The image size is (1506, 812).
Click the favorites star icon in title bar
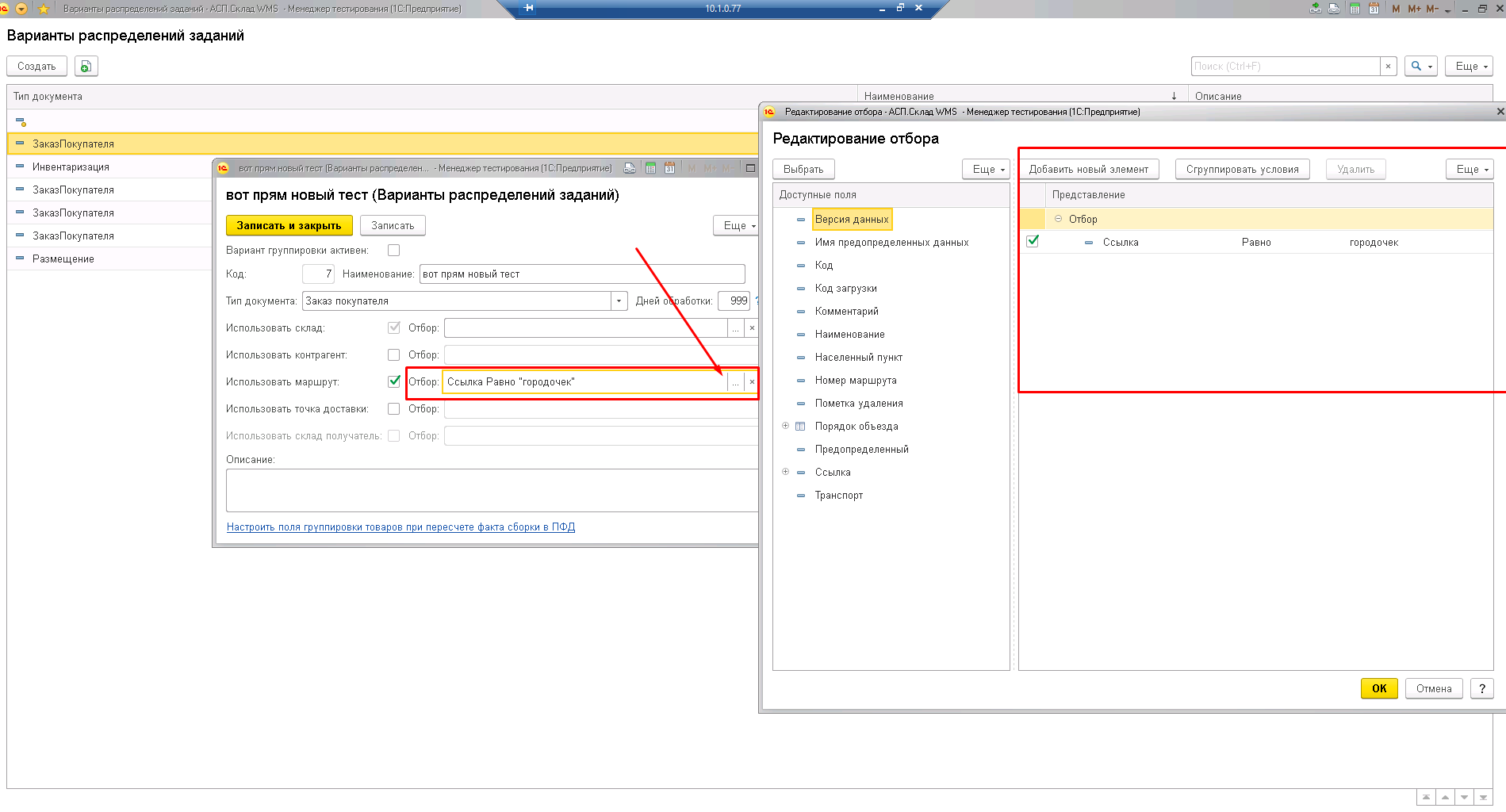tap(44, 9)
